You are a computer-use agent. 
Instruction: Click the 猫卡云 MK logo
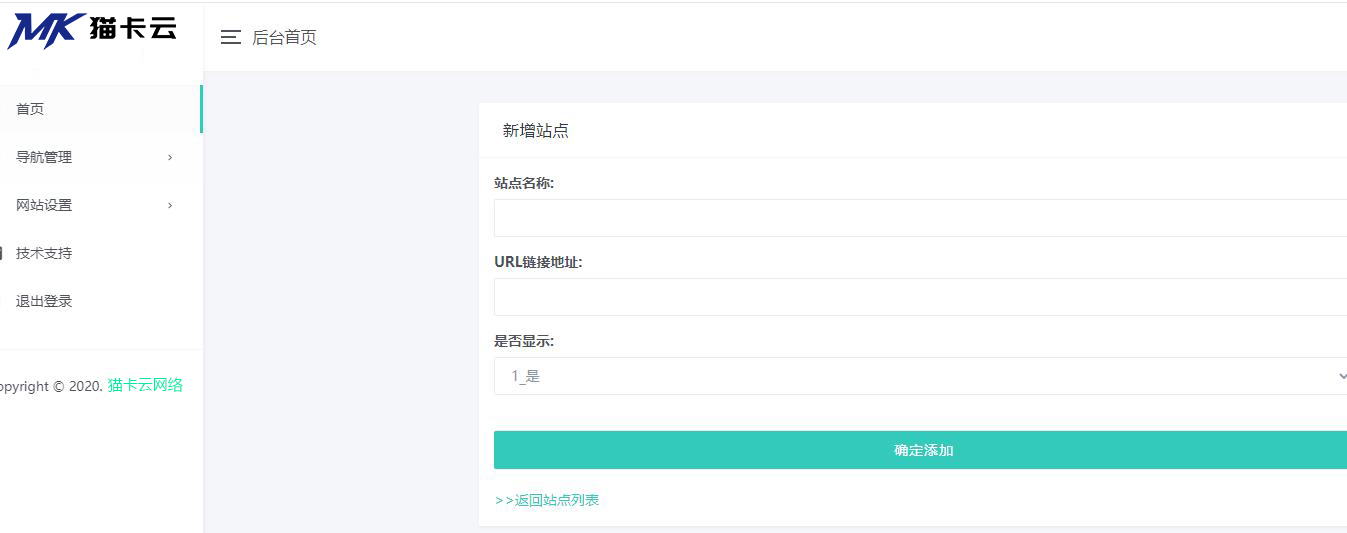click(92, 30)
